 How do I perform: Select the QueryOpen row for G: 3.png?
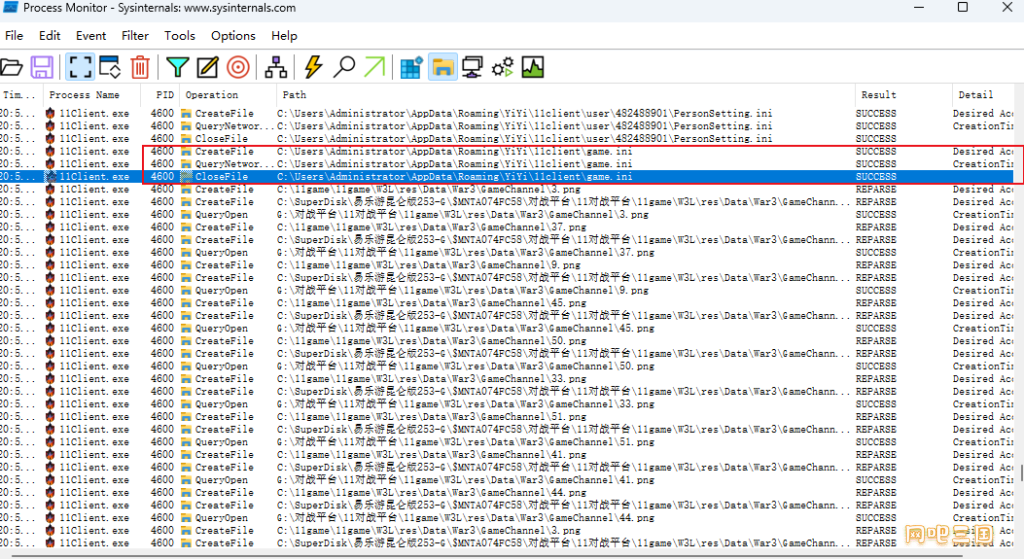point(507,214)
